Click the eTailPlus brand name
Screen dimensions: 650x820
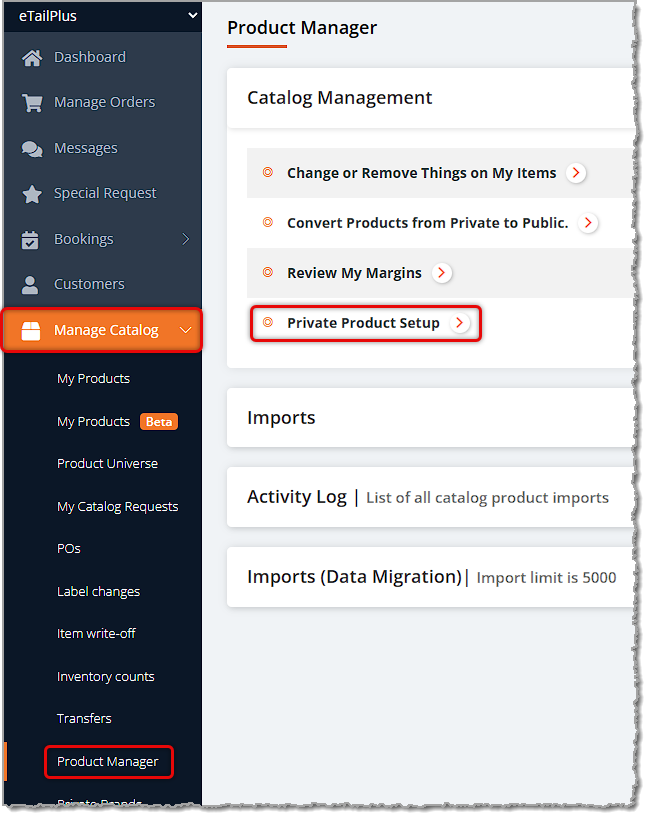48,16
